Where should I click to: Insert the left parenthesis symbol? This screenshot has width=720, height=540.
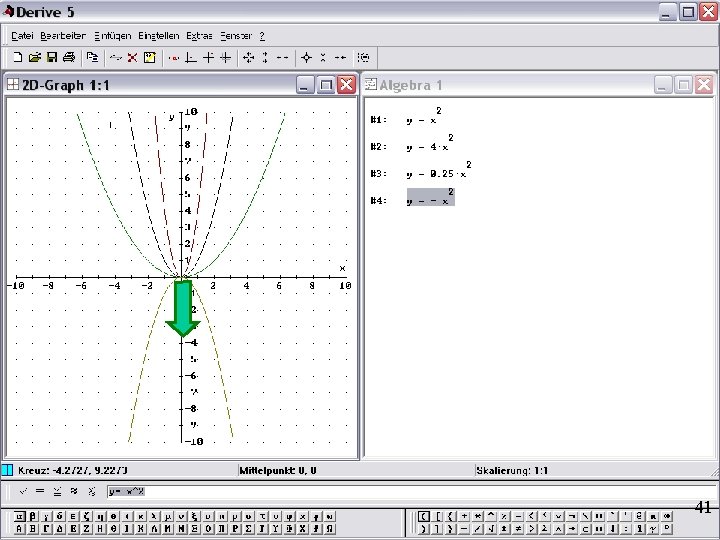(424, 516)
